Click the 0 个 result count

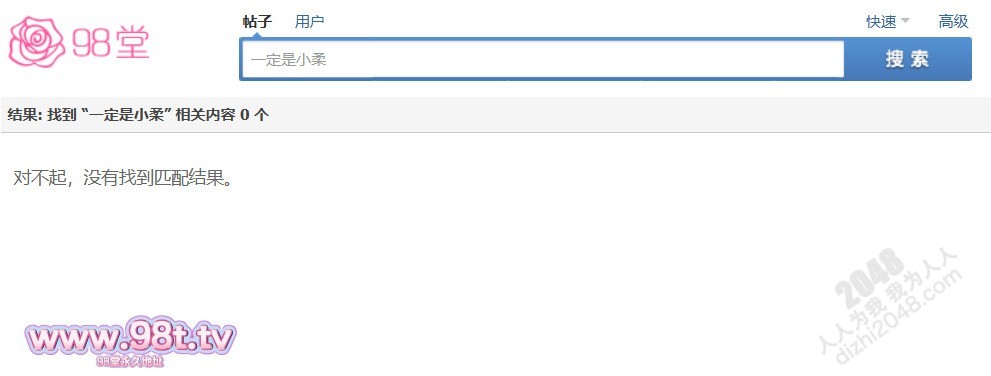254,114
